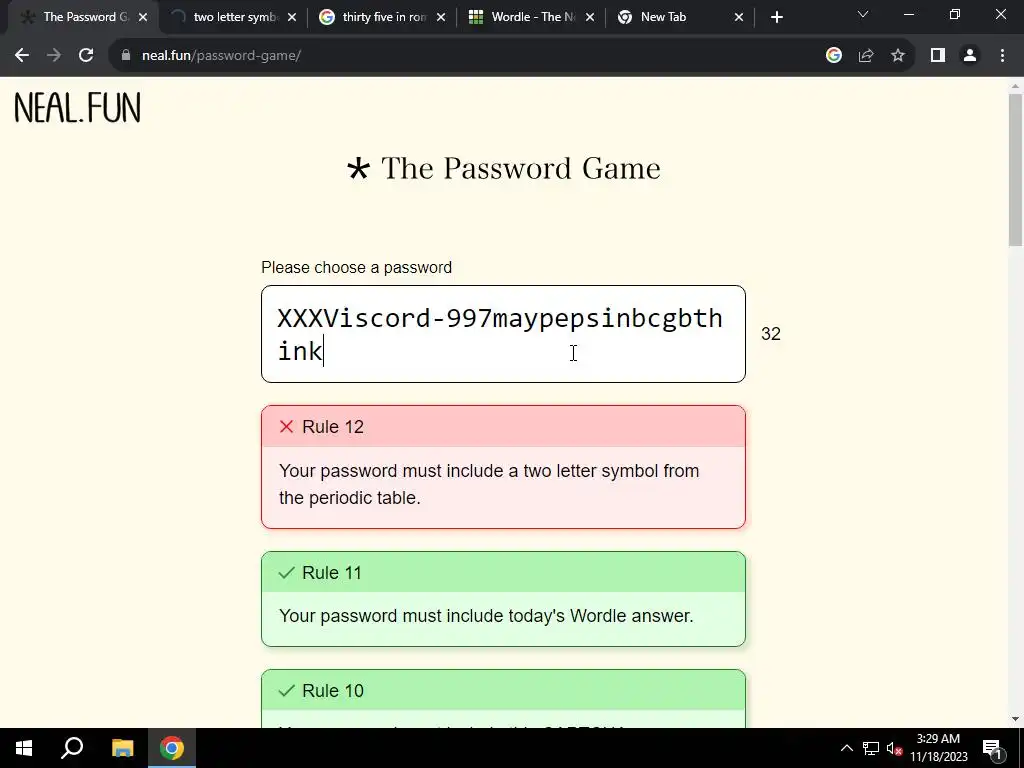Image resolution: width=1024 pixels, height=768 pixels.
Task: Open the browser side panel
Action: coord(938,56)
